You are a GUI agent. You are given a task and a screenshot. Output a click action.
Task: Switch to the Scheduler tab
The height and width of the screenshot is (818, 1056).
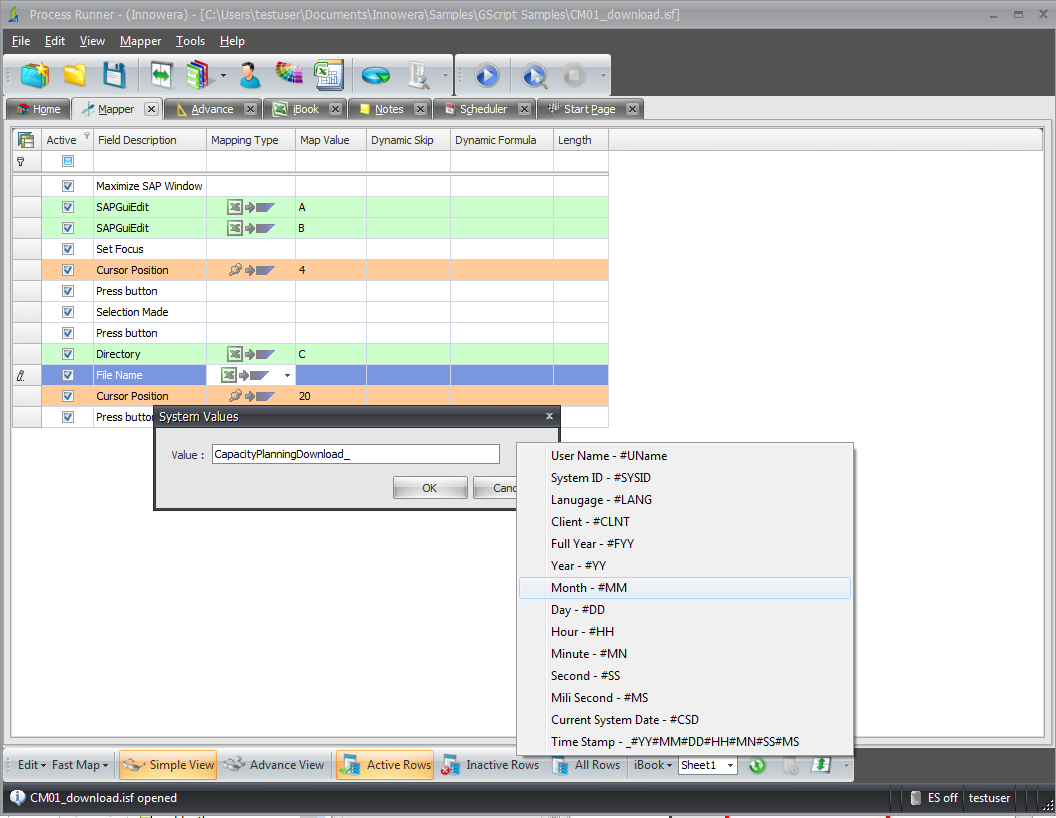(483, 109)
